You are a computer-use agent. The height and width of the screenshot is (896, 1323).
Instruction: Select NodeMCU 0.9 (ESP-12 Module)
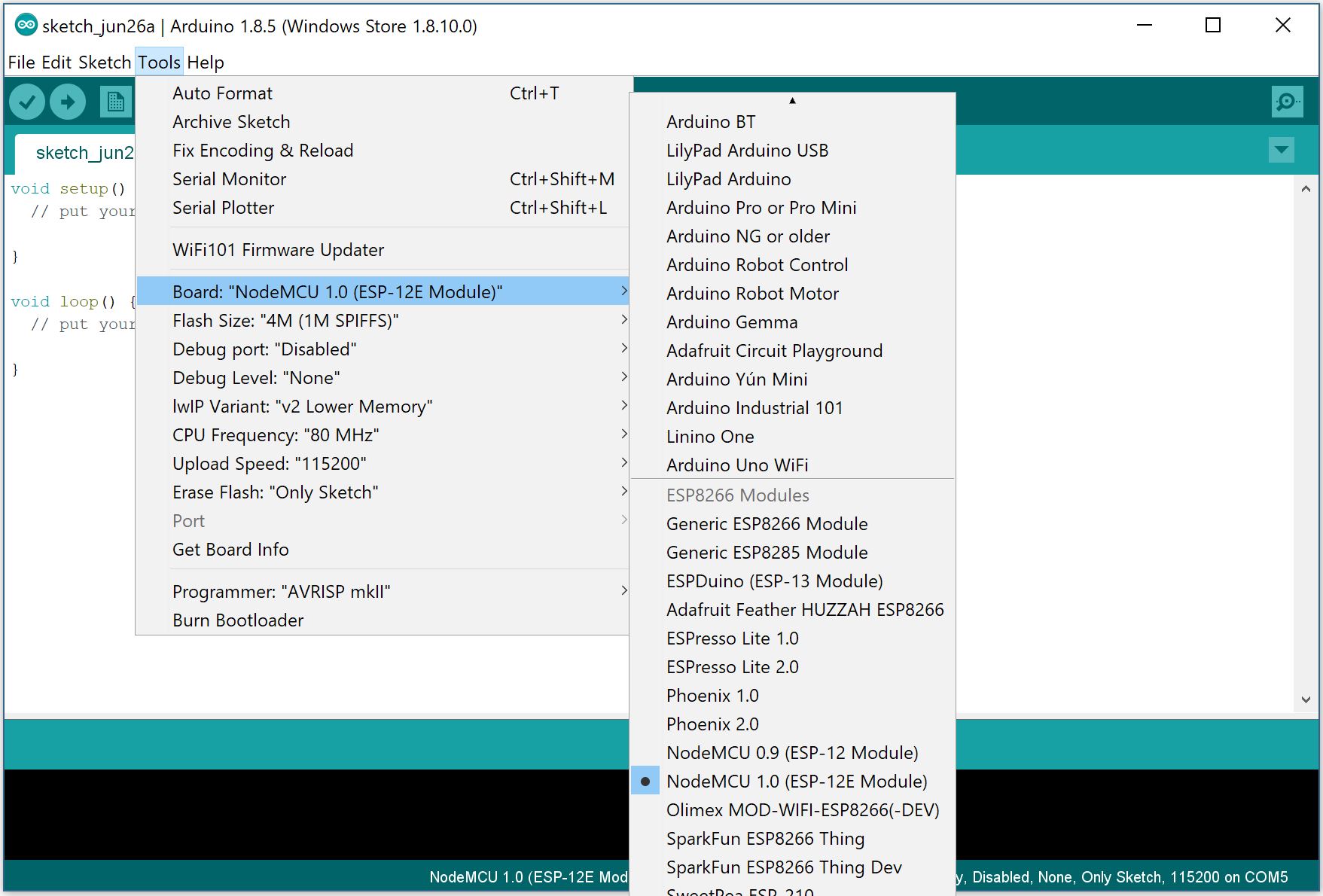(793, 752)
